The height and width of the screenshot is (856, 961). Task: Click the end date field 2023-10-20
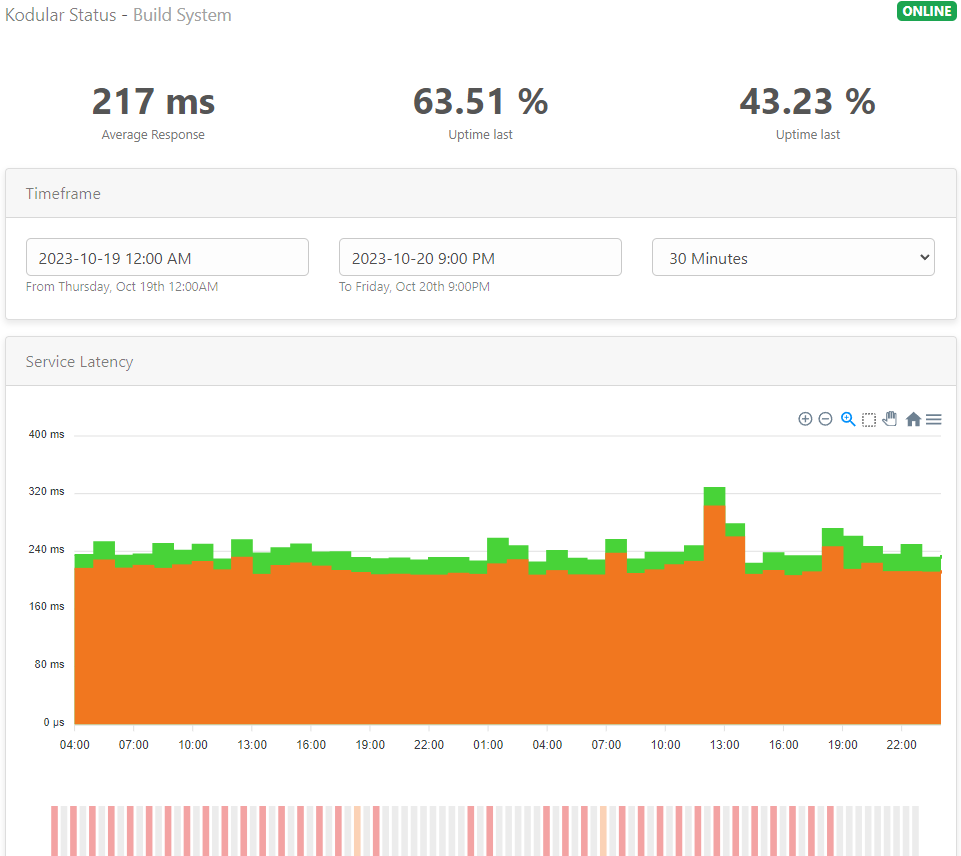(480, 257)
